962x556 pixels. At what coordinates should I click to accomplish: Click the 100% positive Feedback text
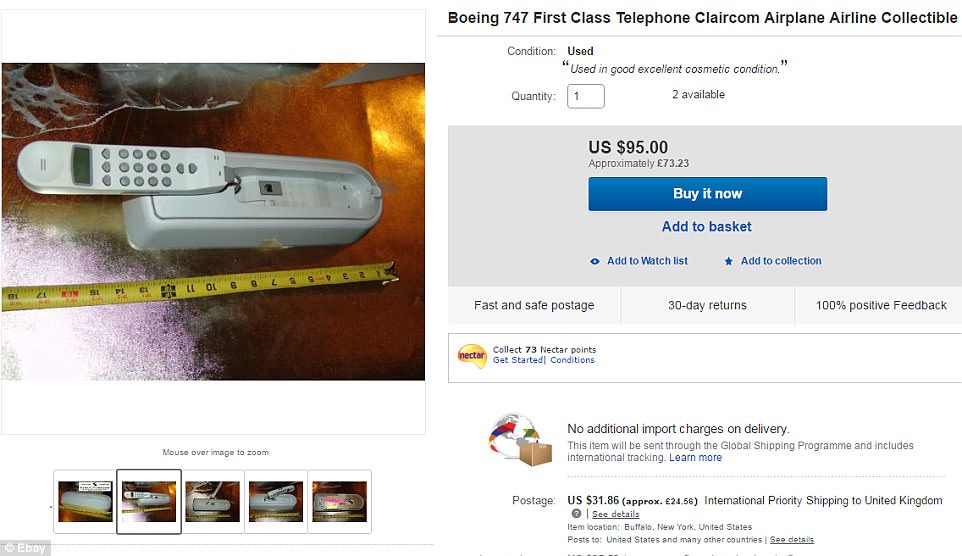[881, 305]
